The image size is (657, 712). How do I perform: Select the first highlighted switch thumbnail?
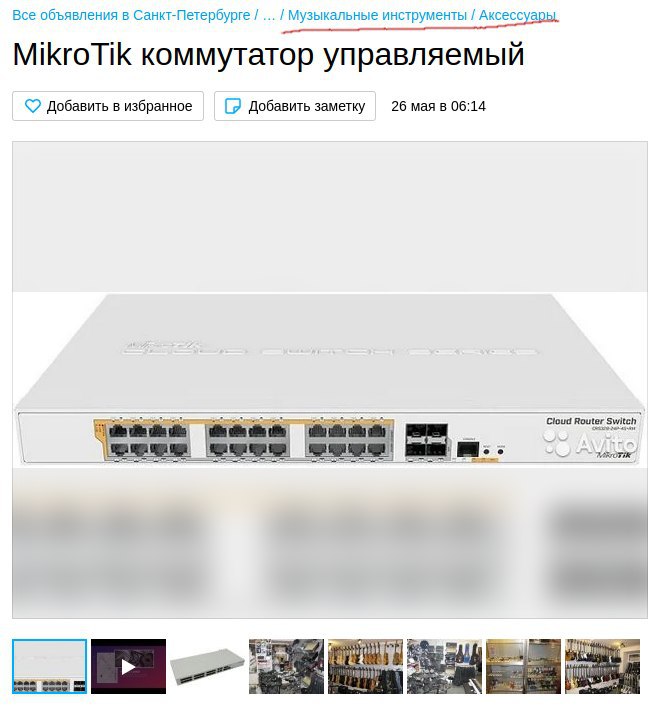(x=49, y=667)
